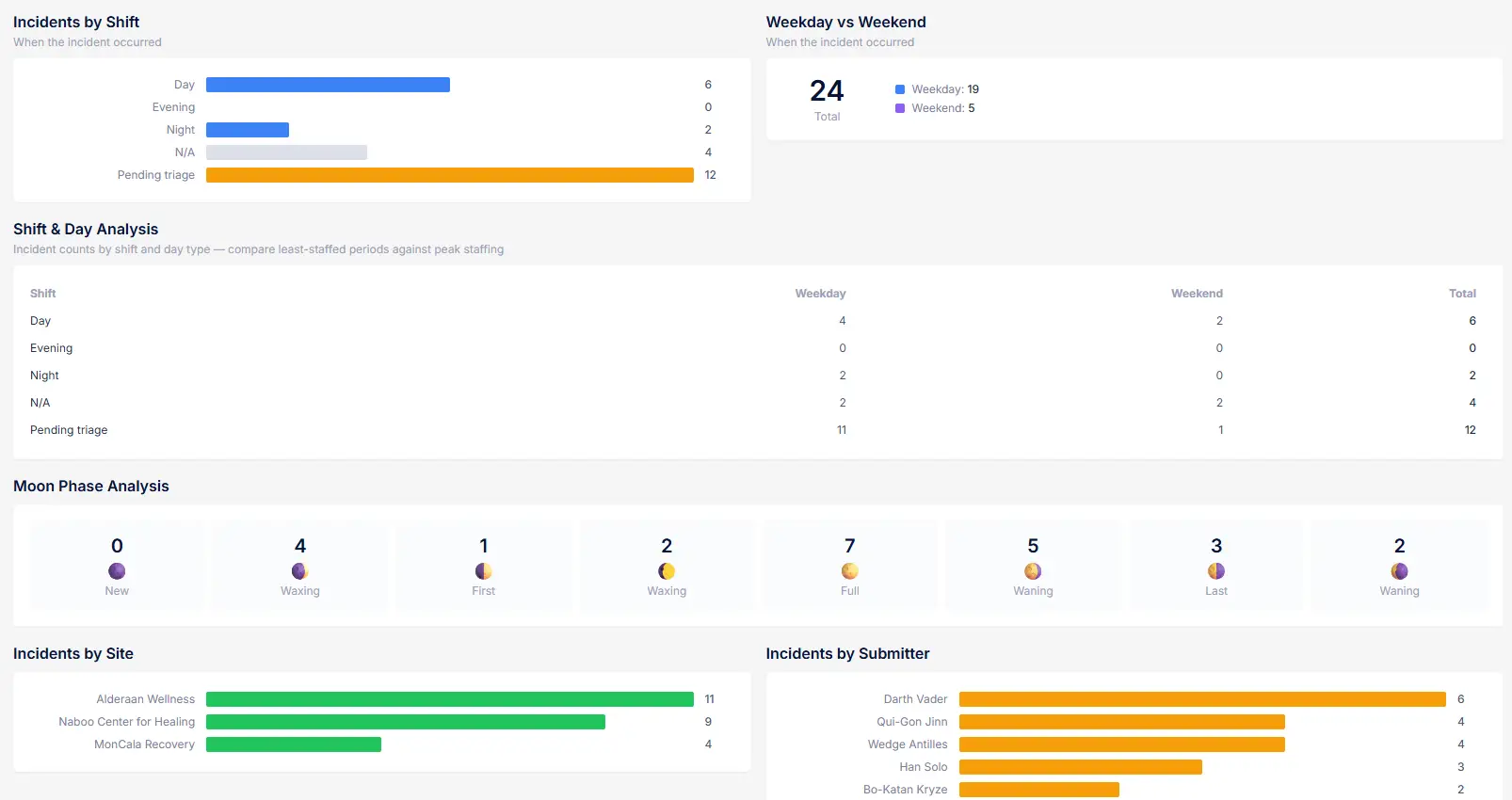Click the orange Wedge Antilles bar
Screen dimensions: 1512x800
click(x=1122, y=744)
